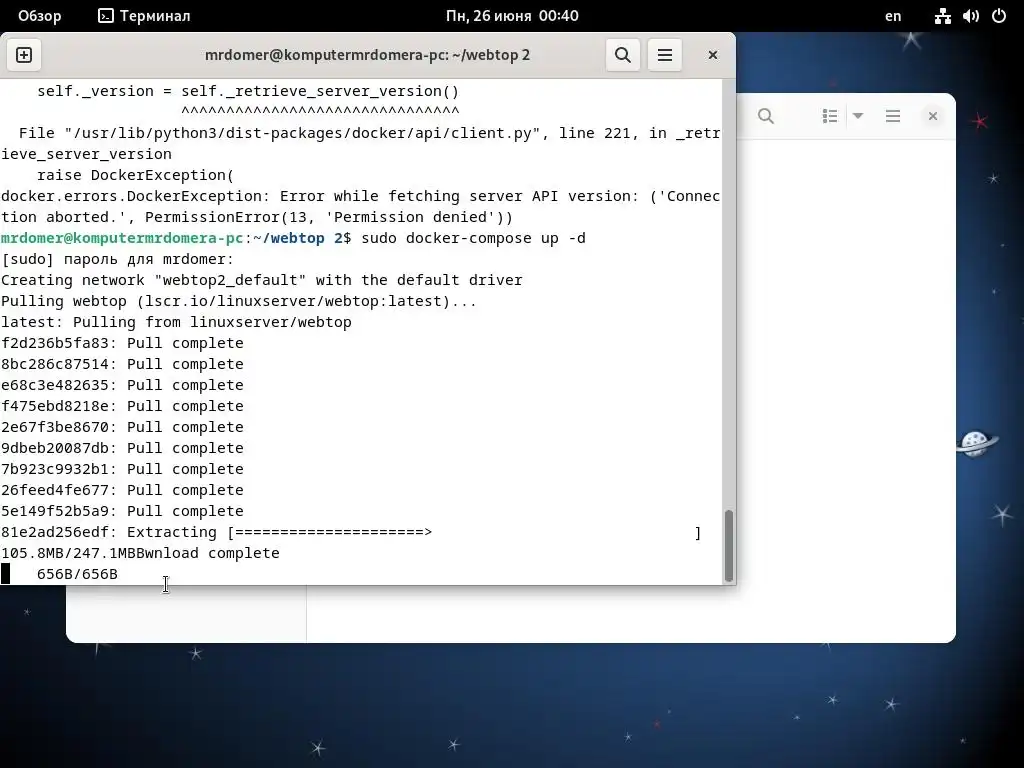
Task: Click the line '2e67f3be8670: Pull complete'
Action: (x=122, y=426)
